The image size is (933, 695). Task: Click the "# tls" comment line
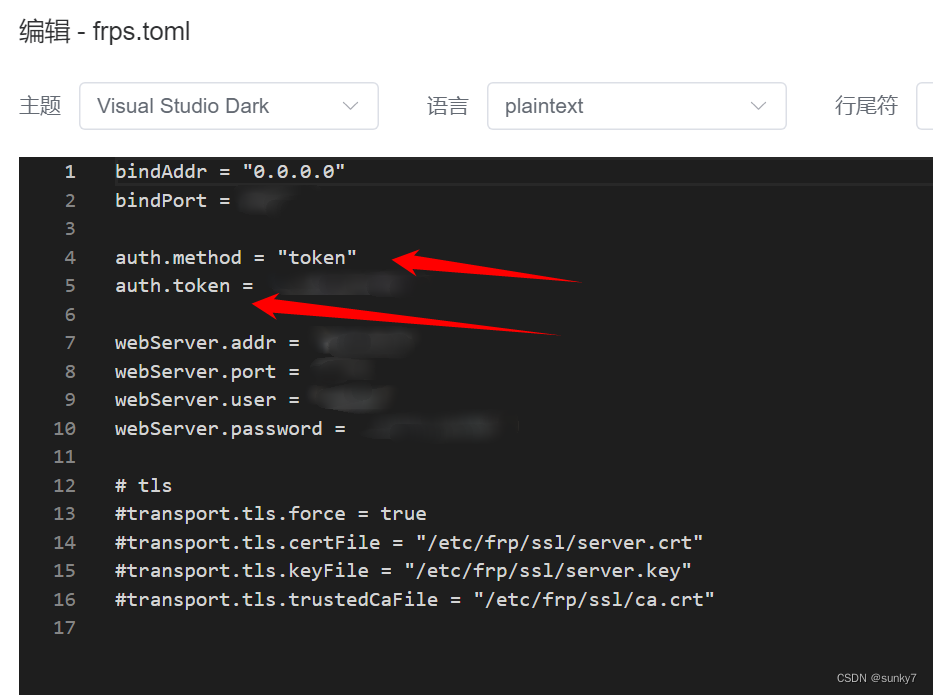coord(143,486)
